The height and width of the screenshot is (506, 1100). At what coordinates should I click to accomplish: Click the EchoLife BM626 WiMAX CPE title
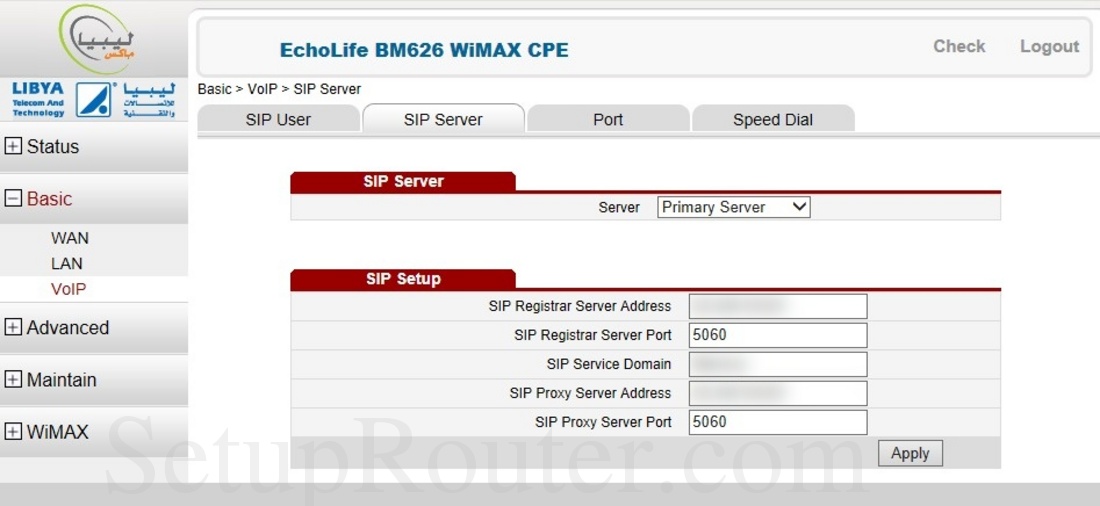[x=424, y=50]
